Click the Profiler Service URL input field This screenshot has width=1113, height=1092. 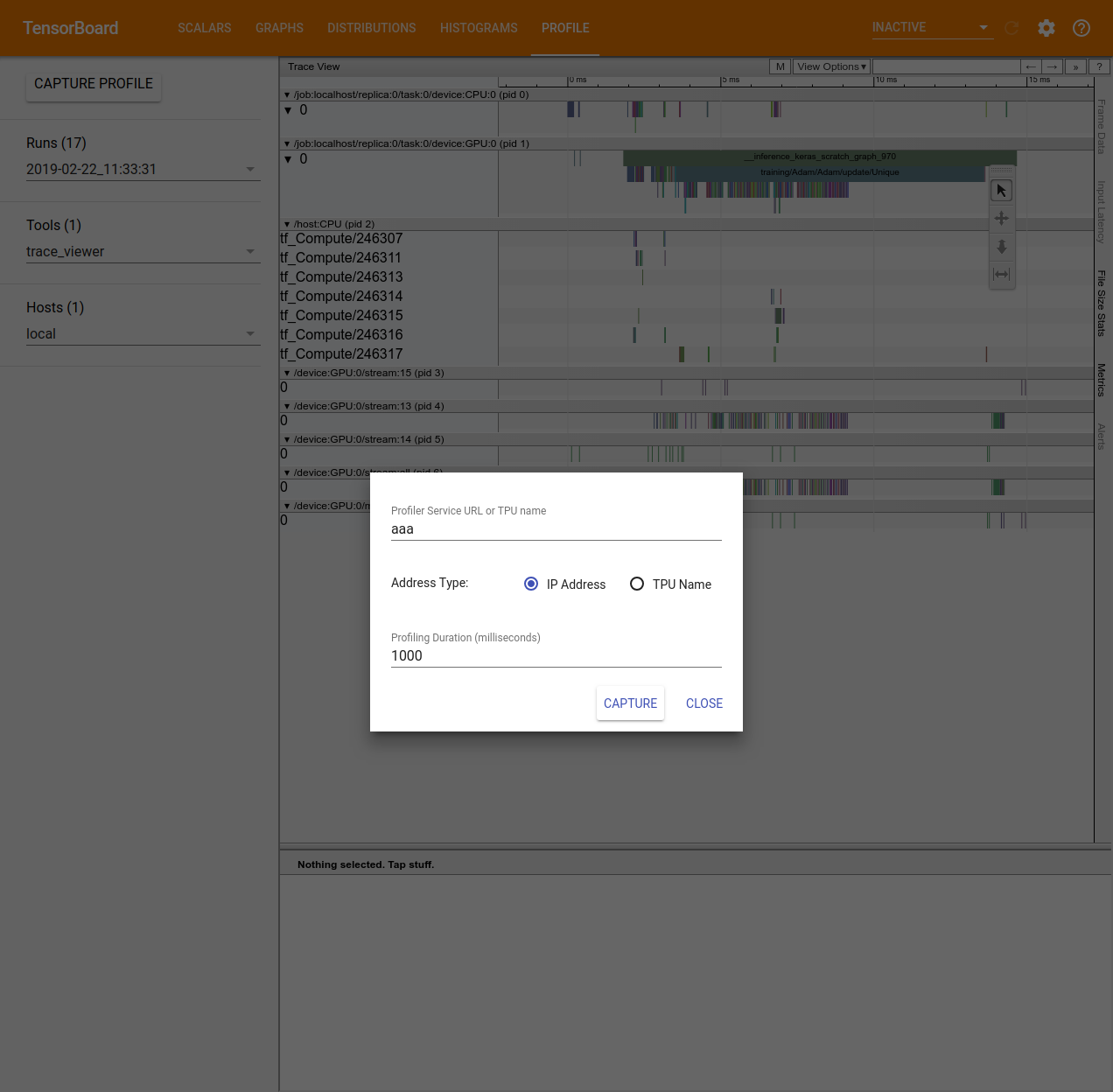pos(556,529)
